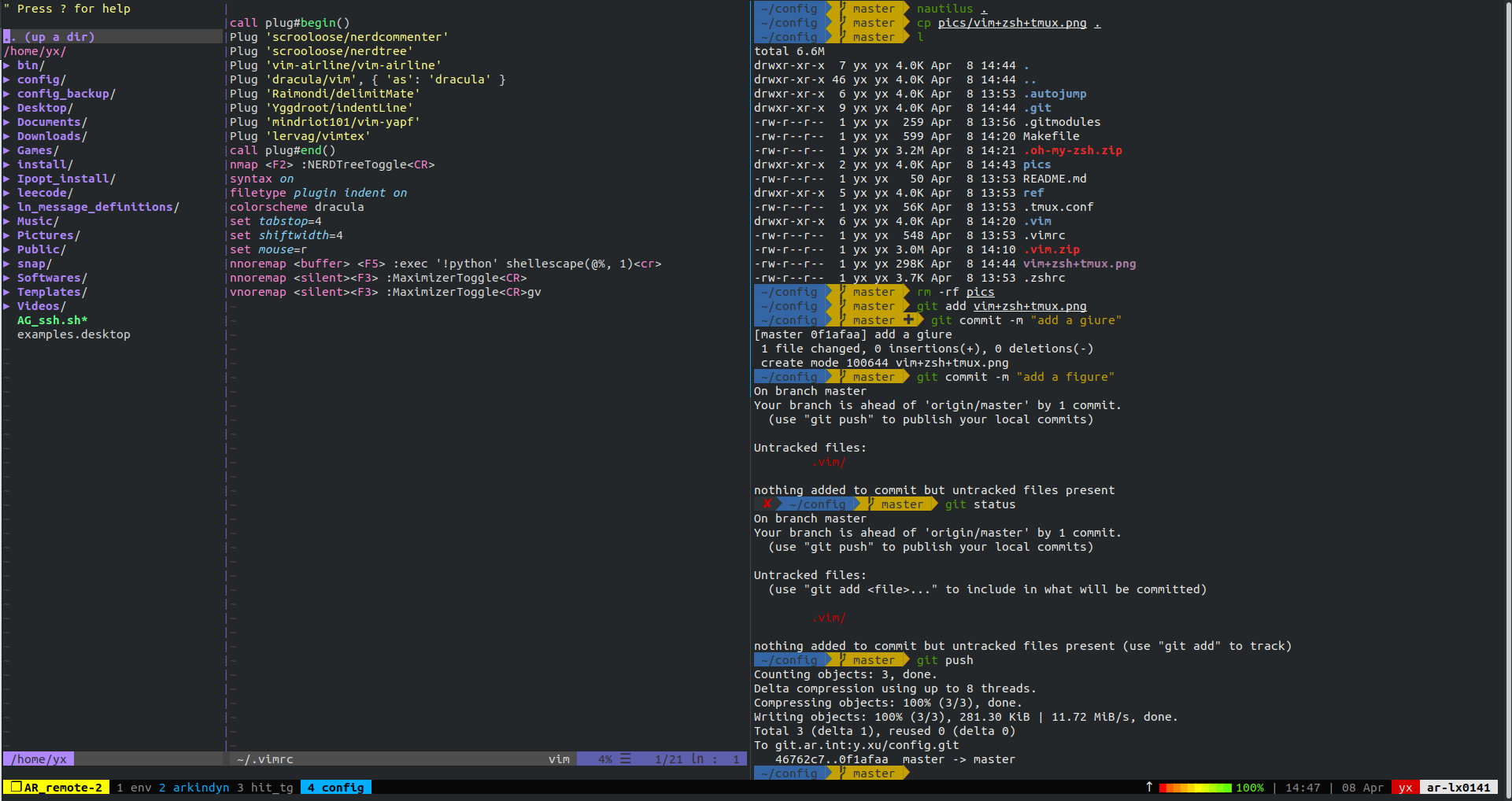Image resolution: width=1512 pixels, height=801 pixels.
Task: Click the square icon before AR_remote-2
Action: pos(16,787)
